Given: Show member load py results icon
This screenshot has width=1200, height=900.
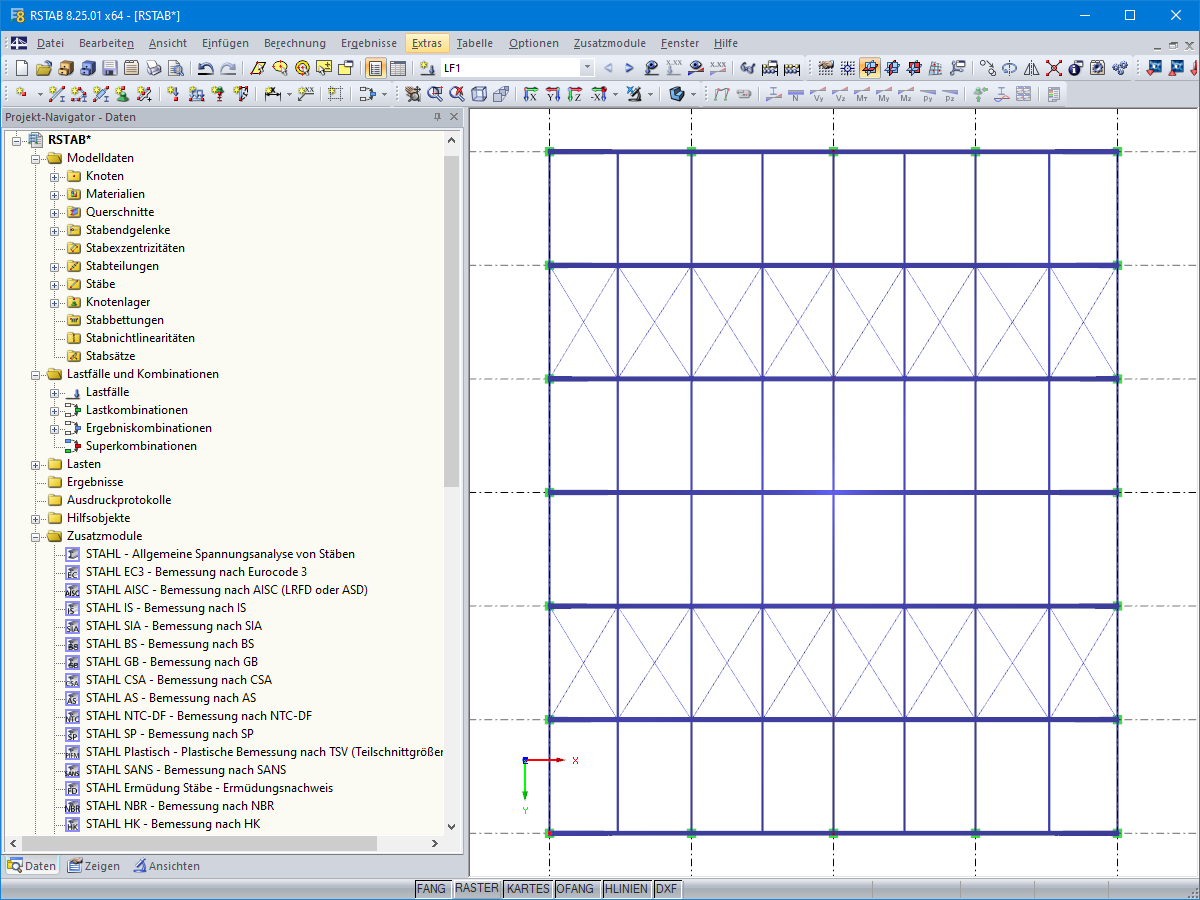Looking at the screenshot, I should [928, 94].
